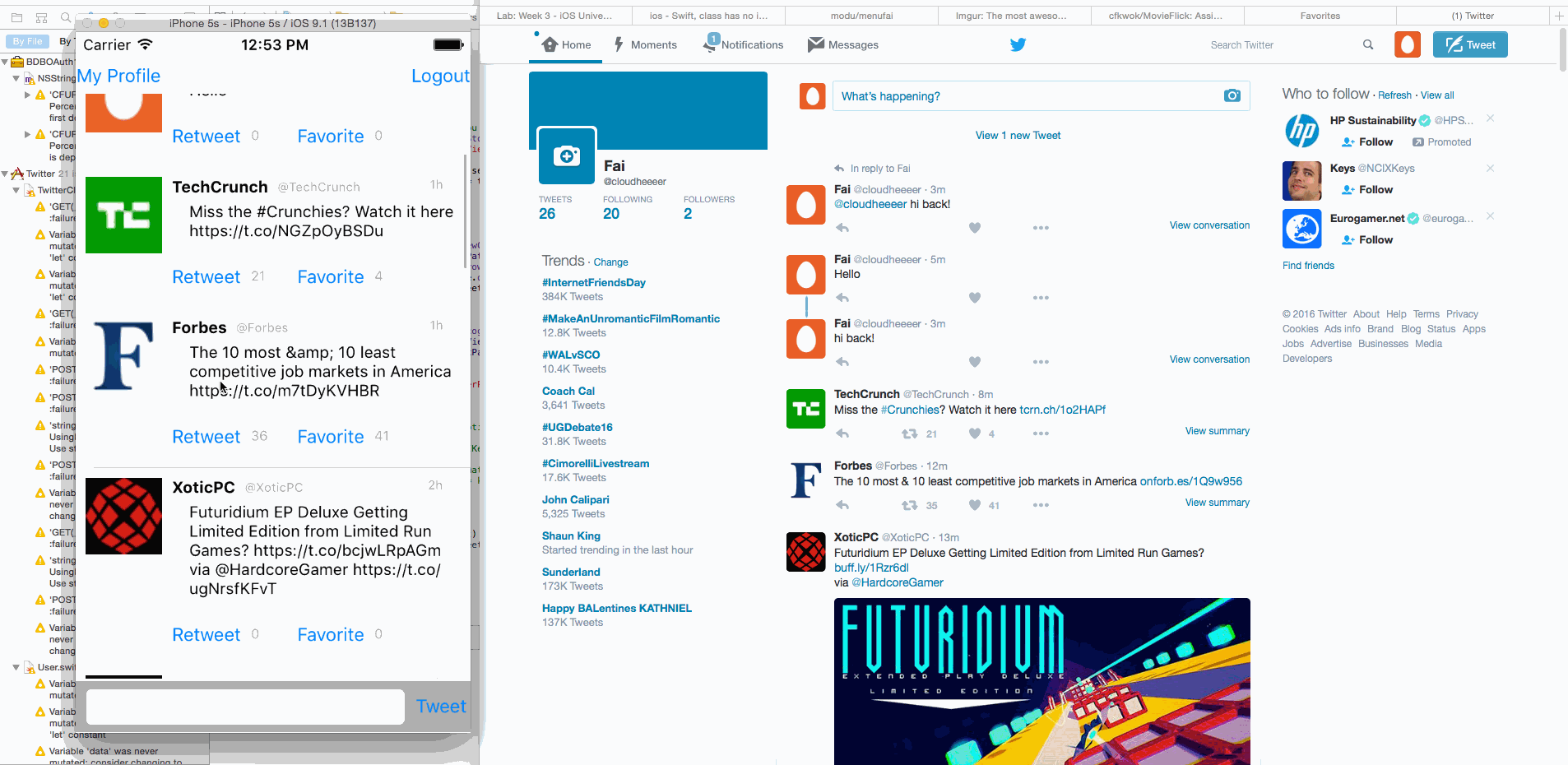
Task: Reply to the TechCrunch web tweet
Action: pyautogui.click(x=842, y=433)
